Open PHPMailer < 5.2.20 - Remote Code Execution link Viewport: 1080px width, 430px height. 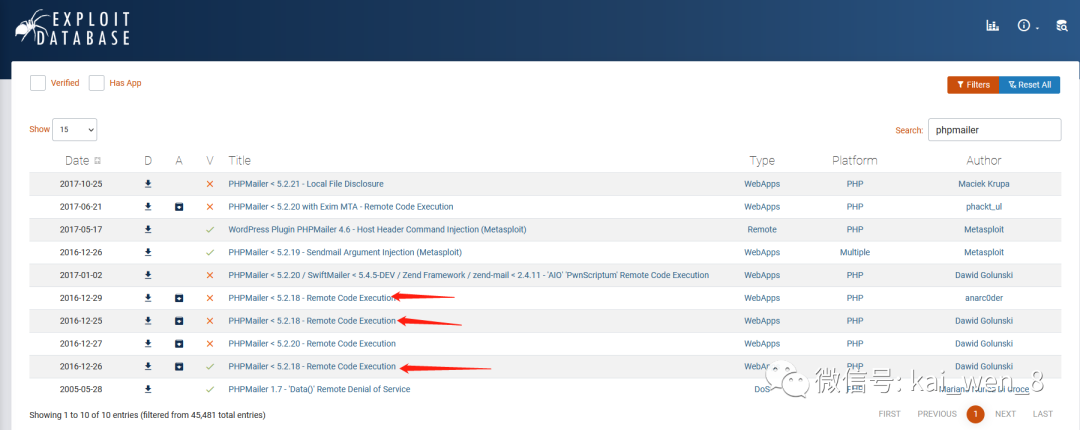click(312, 343)
